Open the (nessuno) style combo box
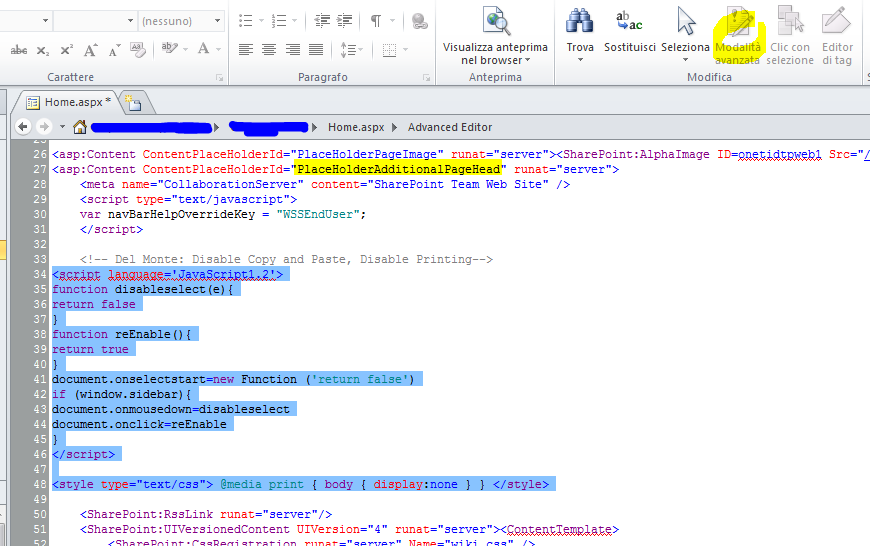 [x=181, y=21]
